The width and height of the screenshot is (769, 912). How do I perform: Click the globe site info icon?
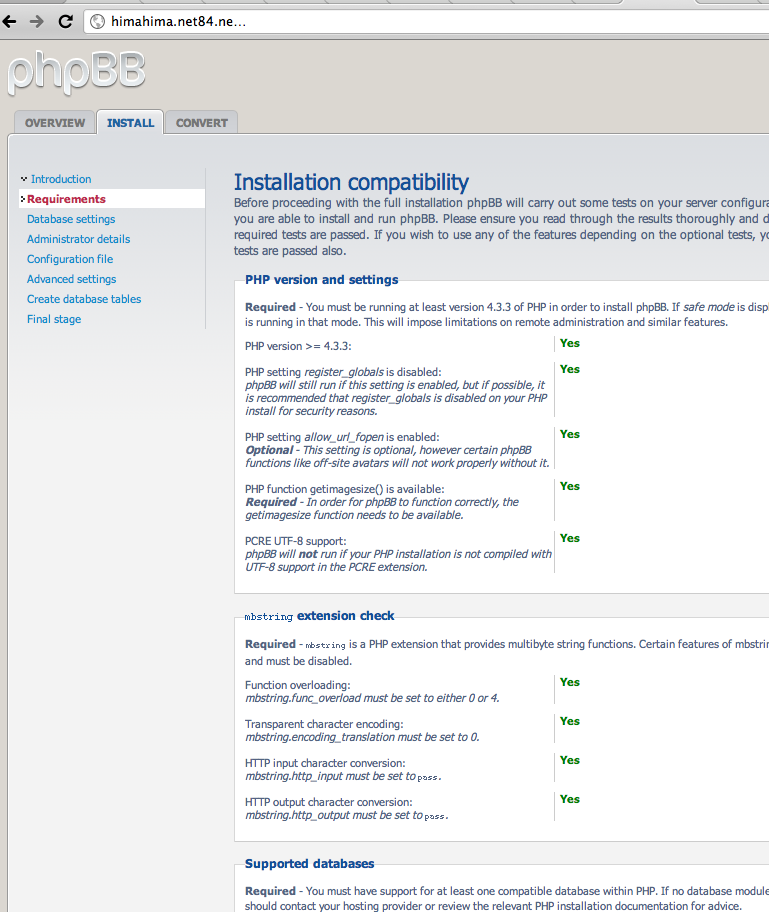(98, 21)
